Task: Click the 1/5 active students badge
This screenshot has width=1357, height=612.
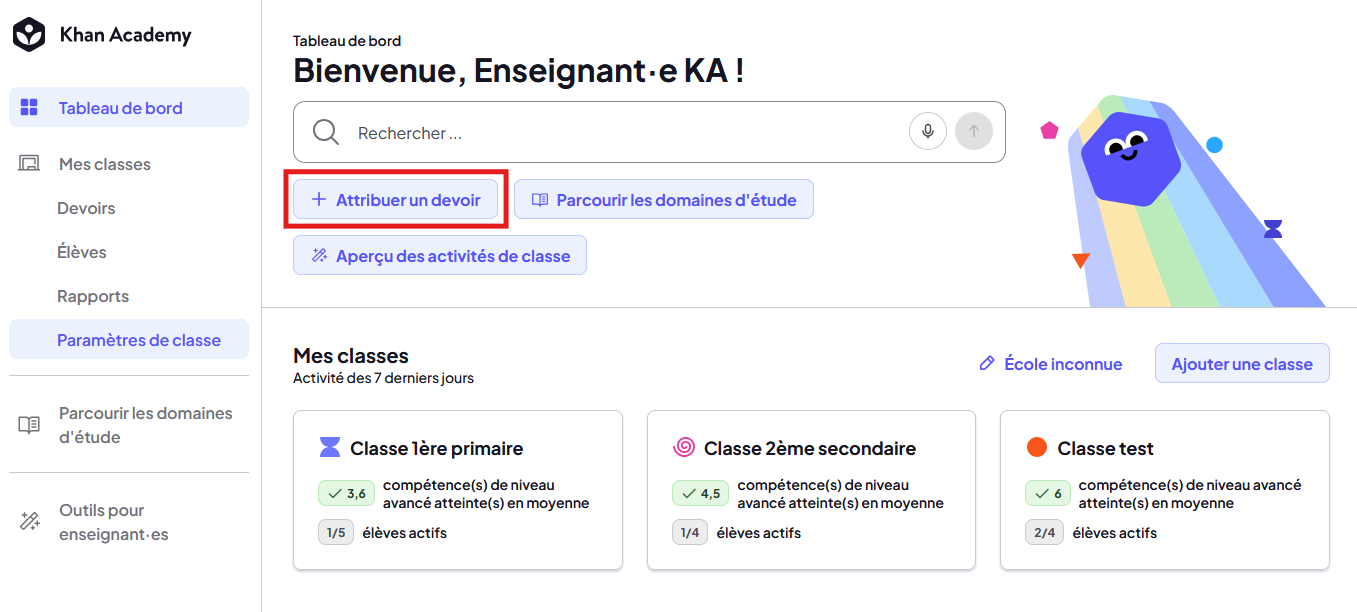Action: [x=336, y=533]
